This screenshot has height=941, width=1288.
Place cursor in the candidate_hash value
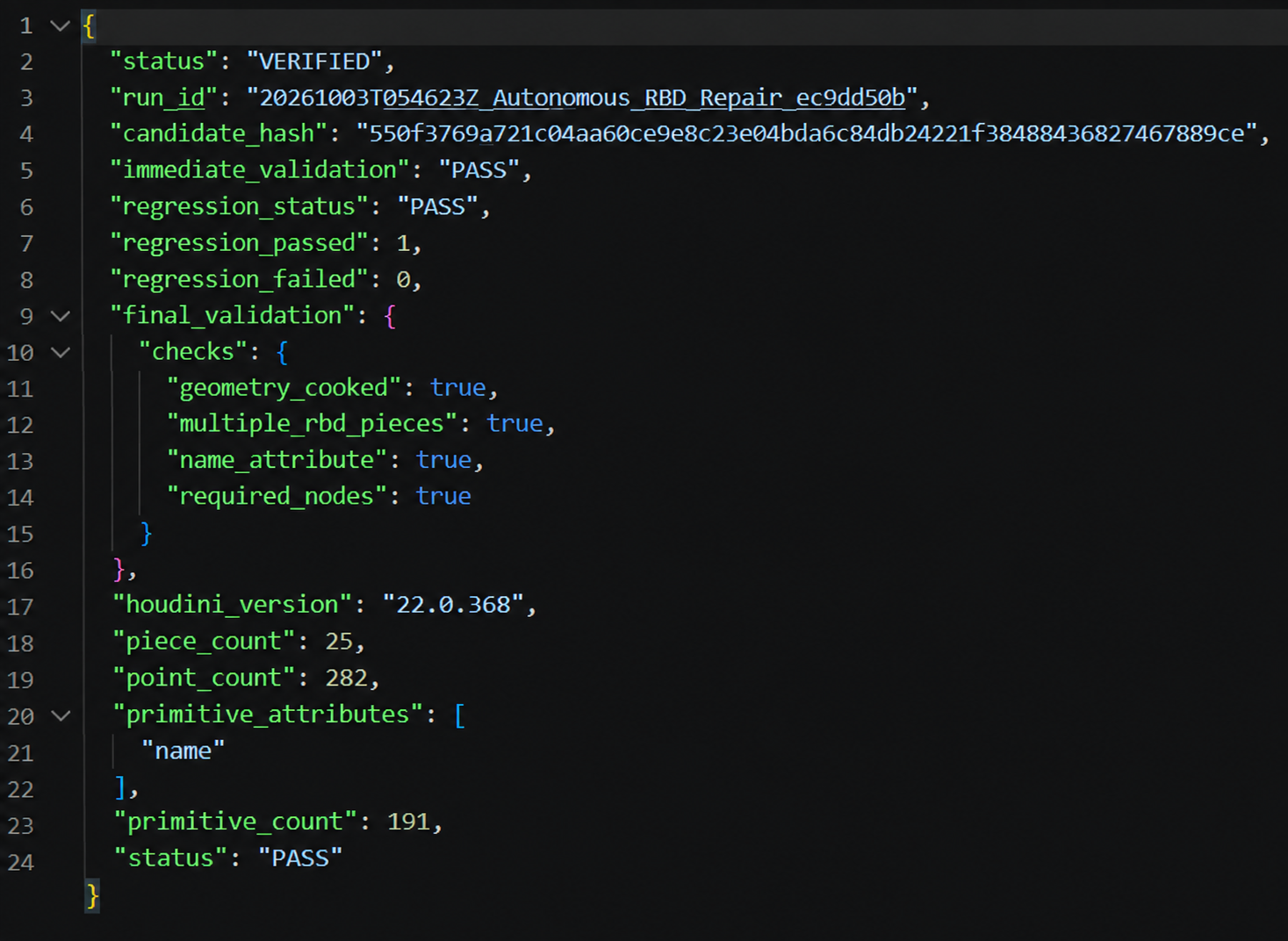click(x=807, y=133)
